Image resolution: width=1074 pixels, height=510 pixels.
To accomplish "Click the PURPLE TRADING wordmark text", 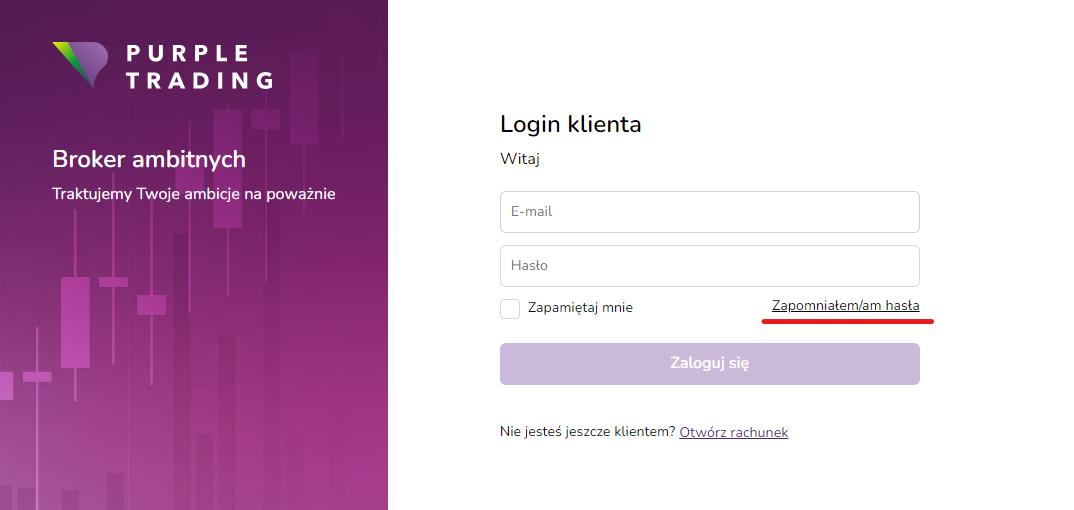I will coord(199,66).
